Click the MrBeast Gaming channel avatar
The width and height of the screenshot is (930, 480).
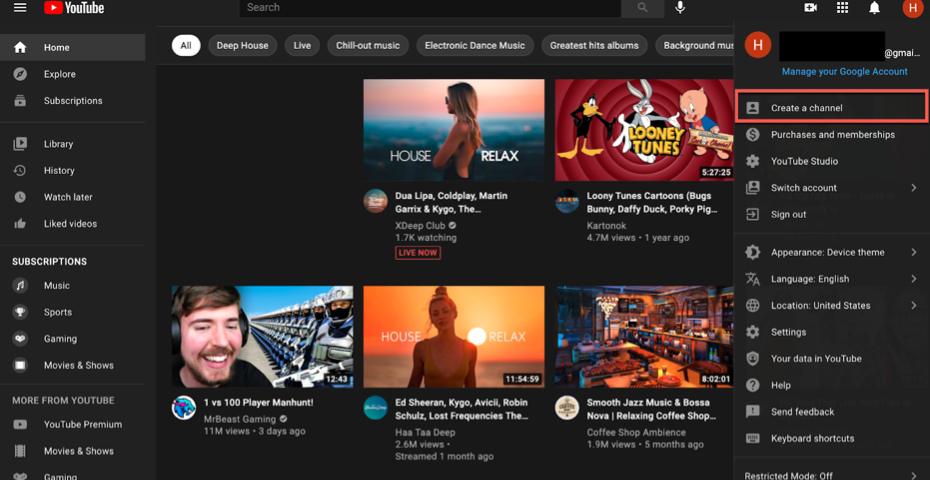[184, 408]
